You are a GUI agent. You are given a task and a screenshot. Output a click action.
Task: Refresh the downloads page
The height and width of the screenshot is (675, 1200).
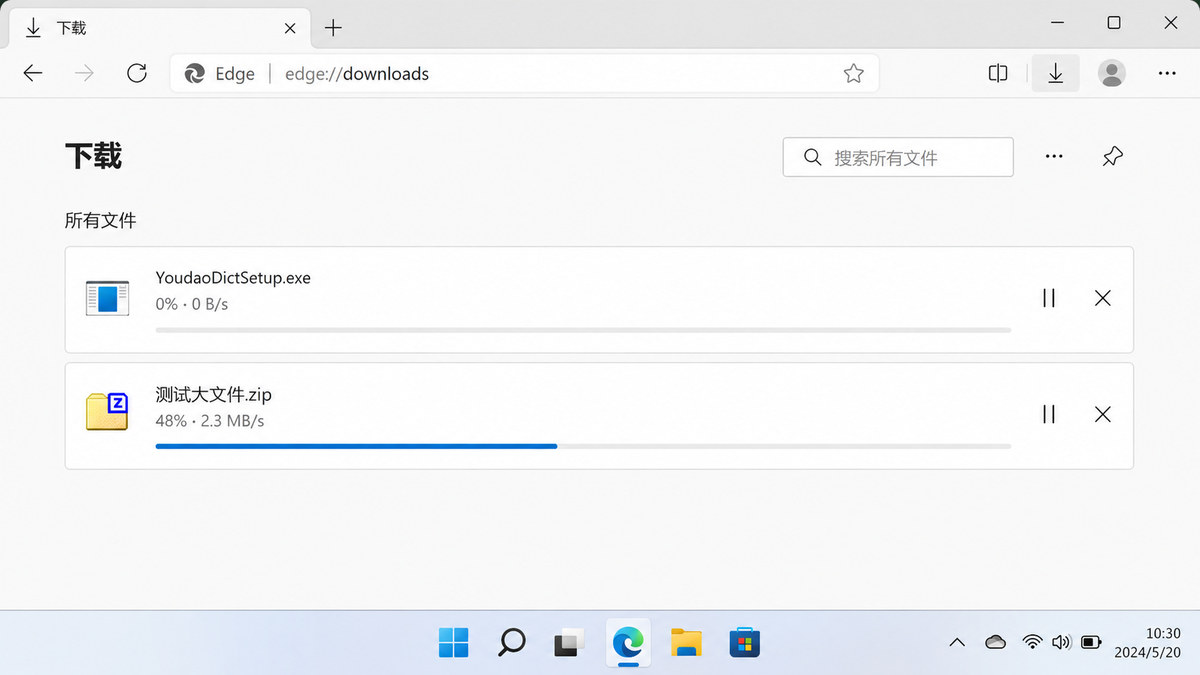coord(137,73)
